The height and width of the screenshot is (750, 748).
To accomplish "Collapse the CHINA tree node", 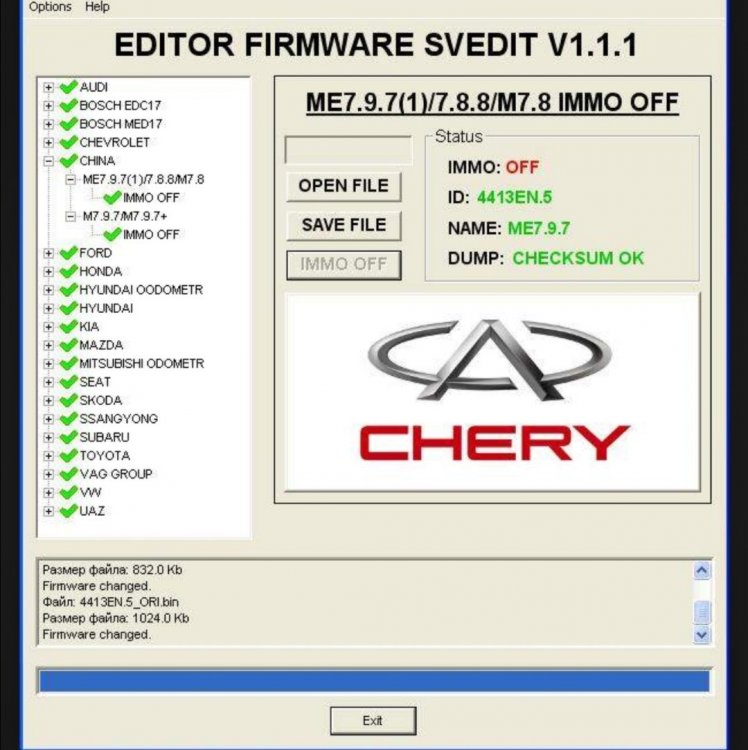I will (x=48, y=161).
